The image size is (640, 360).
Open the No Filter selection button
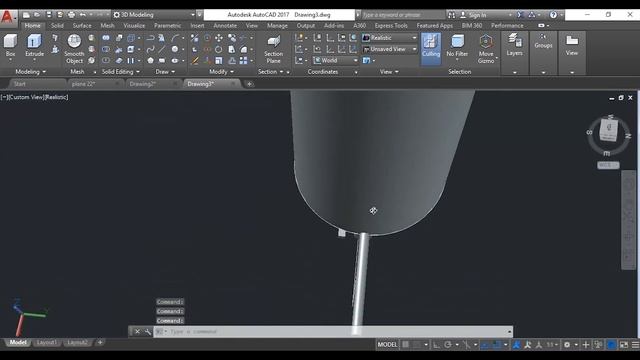click(x=457, y=46)
